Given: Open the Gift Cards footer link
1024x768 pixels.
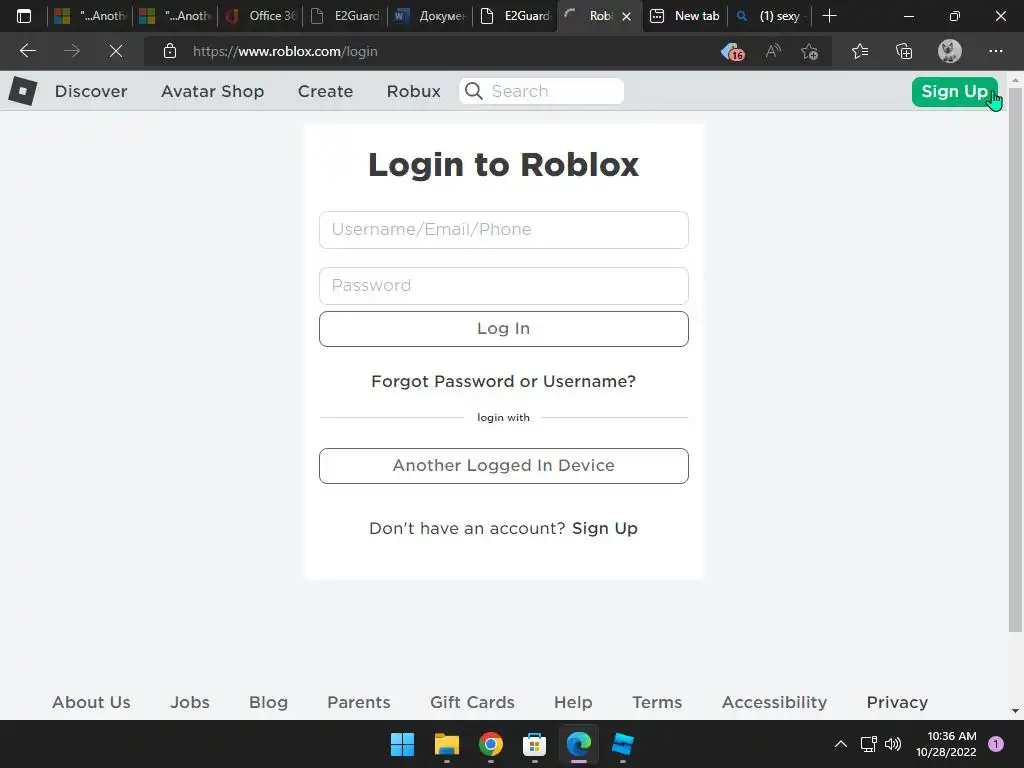Looking at the screenshot, I should (x=472, y=702).
